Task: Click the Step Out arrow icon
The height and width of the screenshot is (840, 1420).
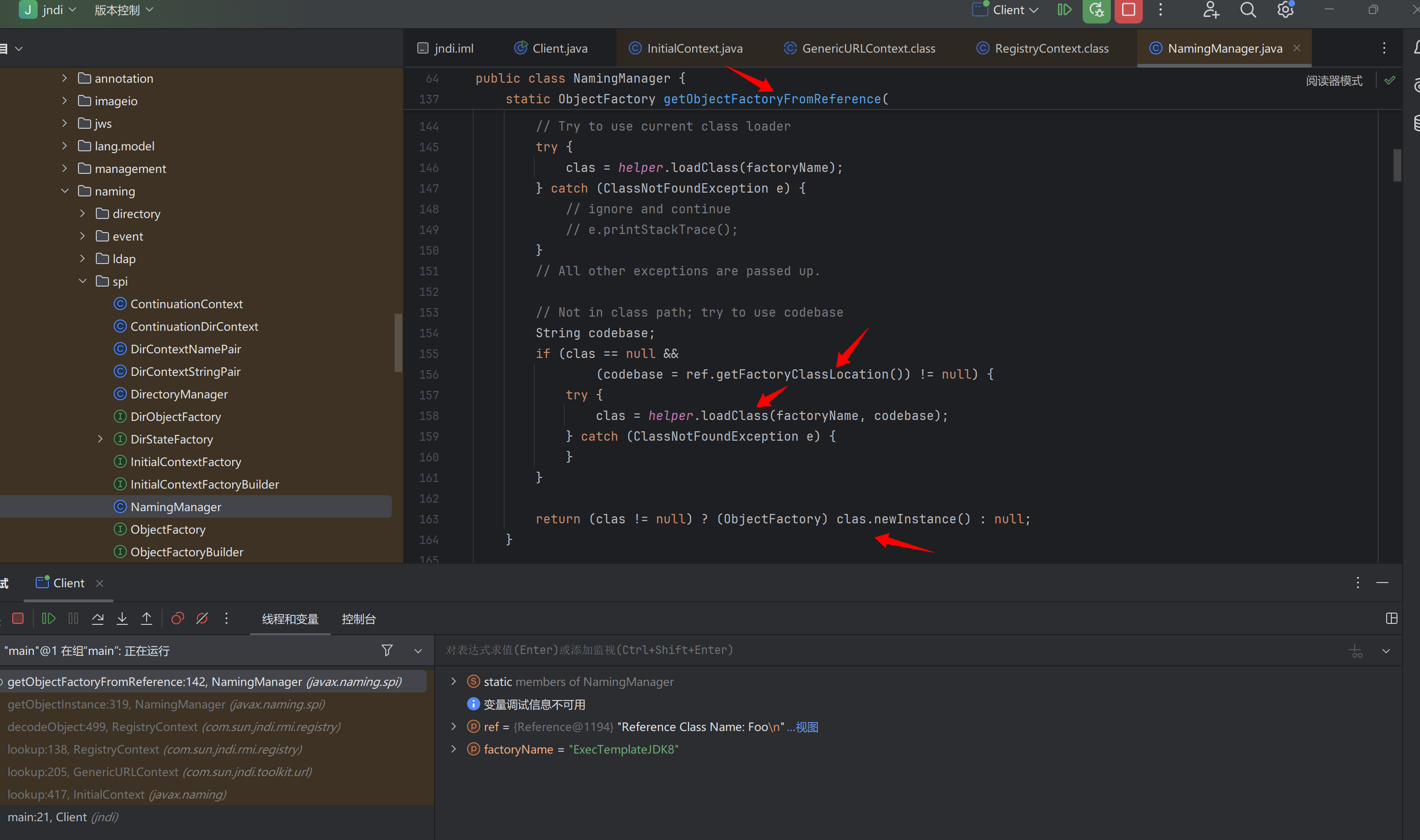Action: (147, 619)
